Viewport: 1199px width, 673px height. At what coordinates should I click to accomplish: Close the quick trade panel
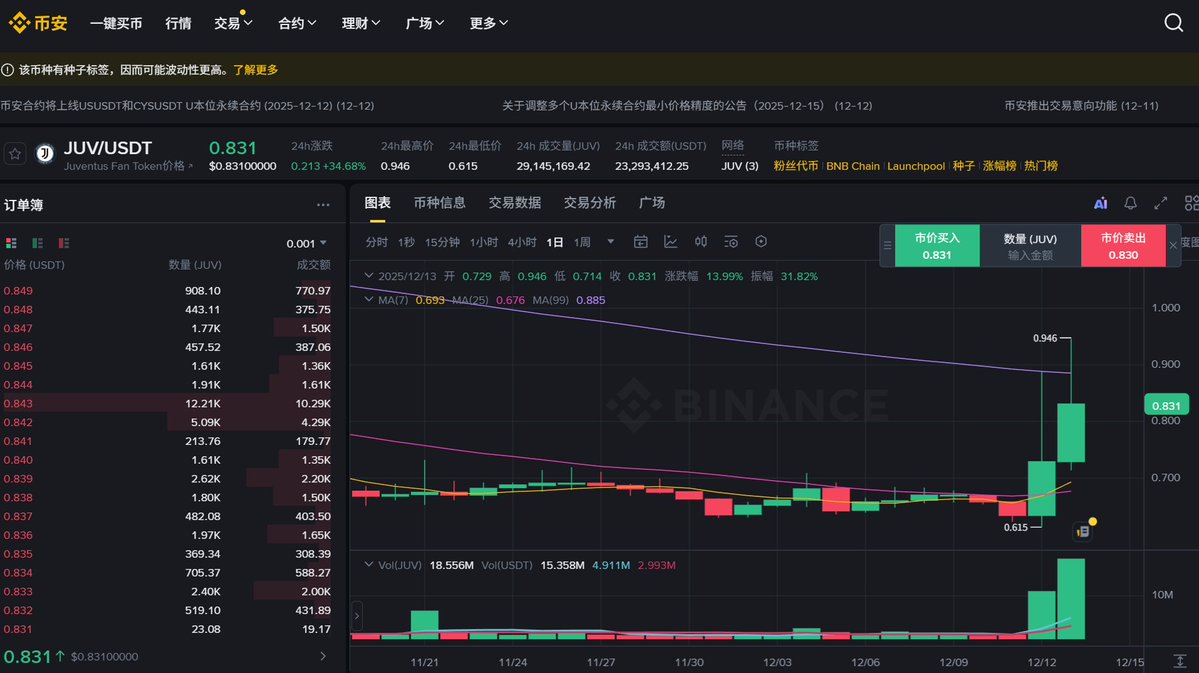(1173, 245)
